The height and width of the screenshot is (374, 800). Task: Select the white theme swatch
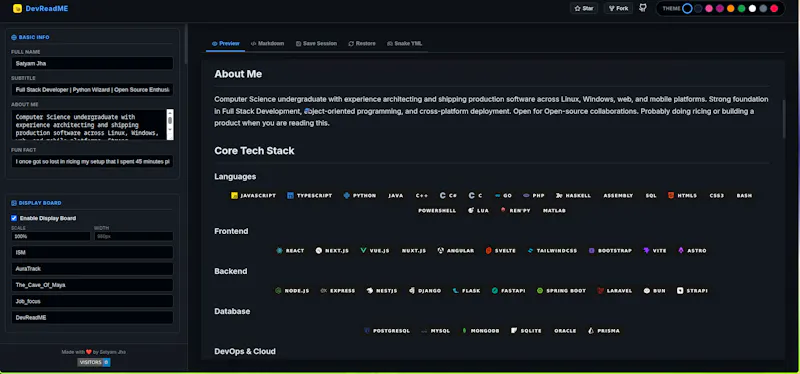tap(752, 8)
